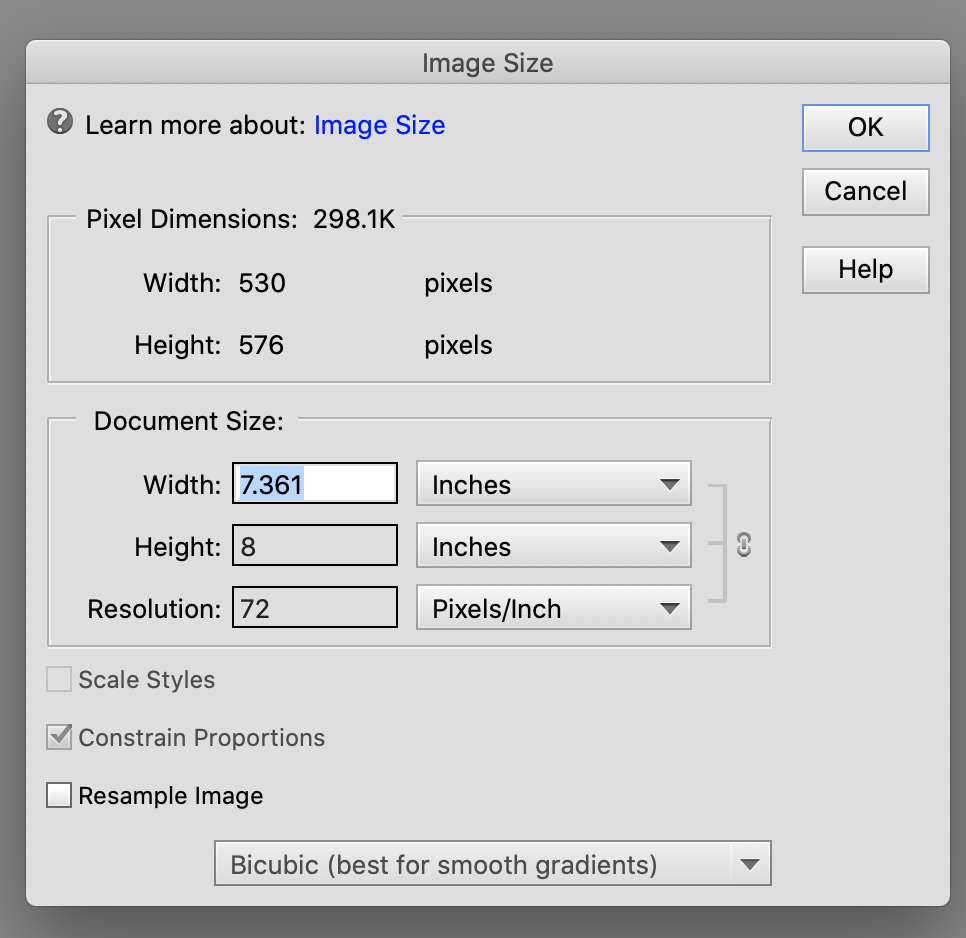The width and height of the screenshot is (966, 938).
Task: Cancel the Image Size dialog
Action: coord(865,191)
